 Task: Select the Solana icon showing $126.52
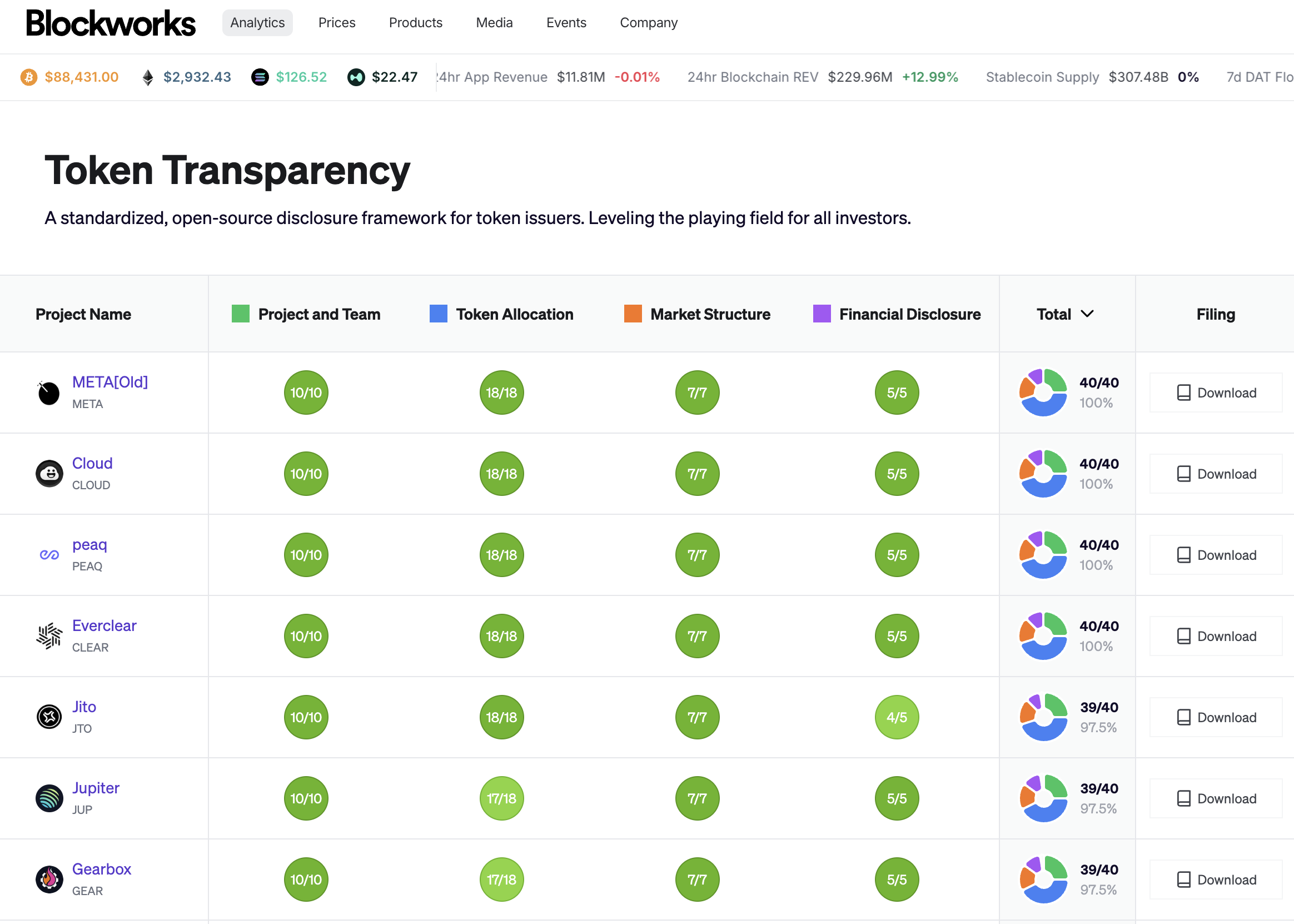tap(260, 77)
